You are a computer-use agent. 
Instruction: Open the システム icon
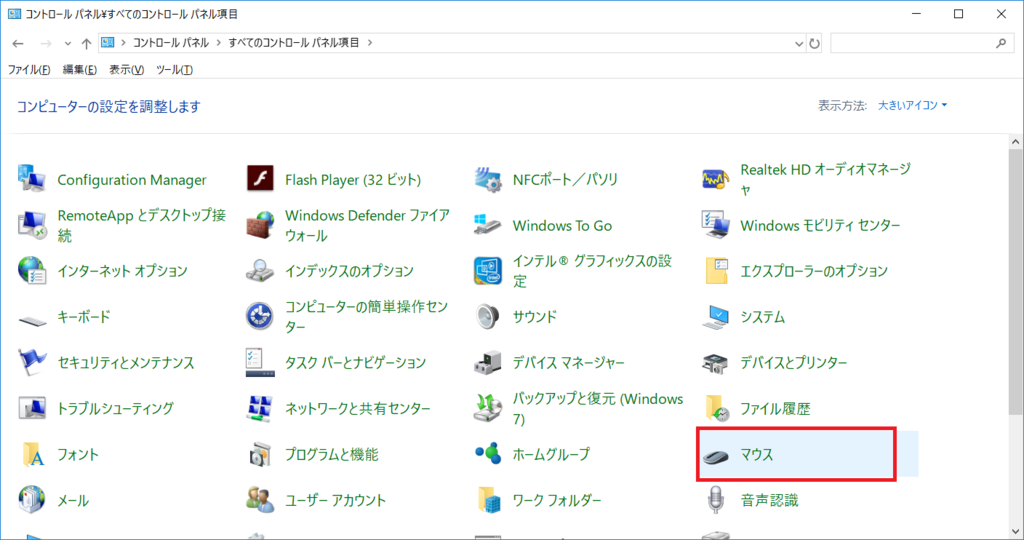click(x=715, y=317)
